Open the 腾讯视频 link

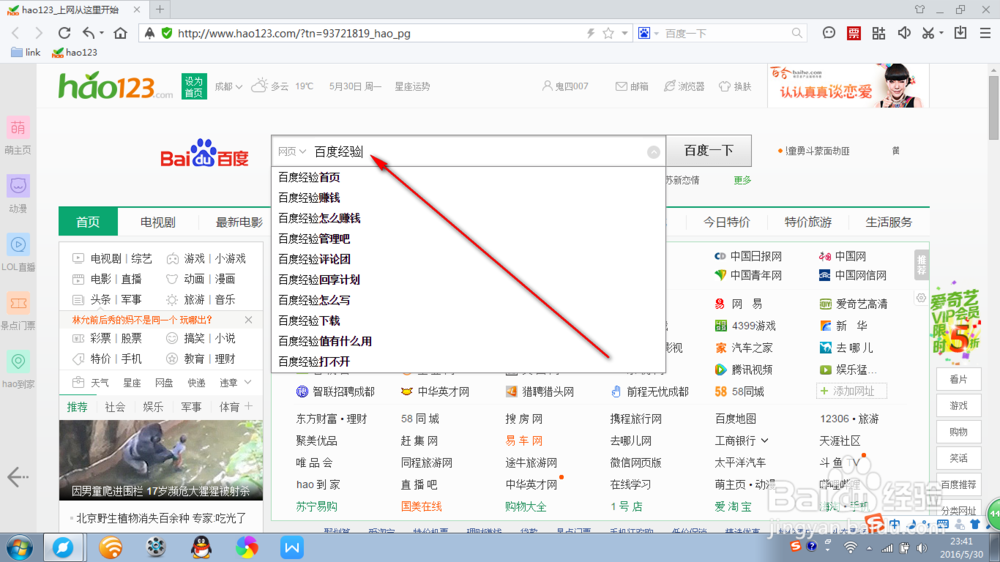point(744,369)
